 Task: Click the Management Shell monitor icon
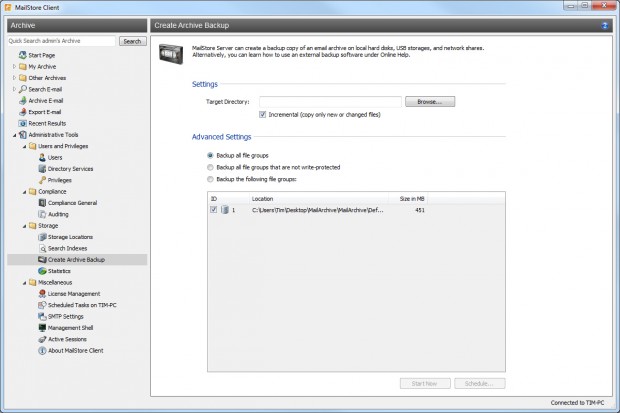pos(42,328)
